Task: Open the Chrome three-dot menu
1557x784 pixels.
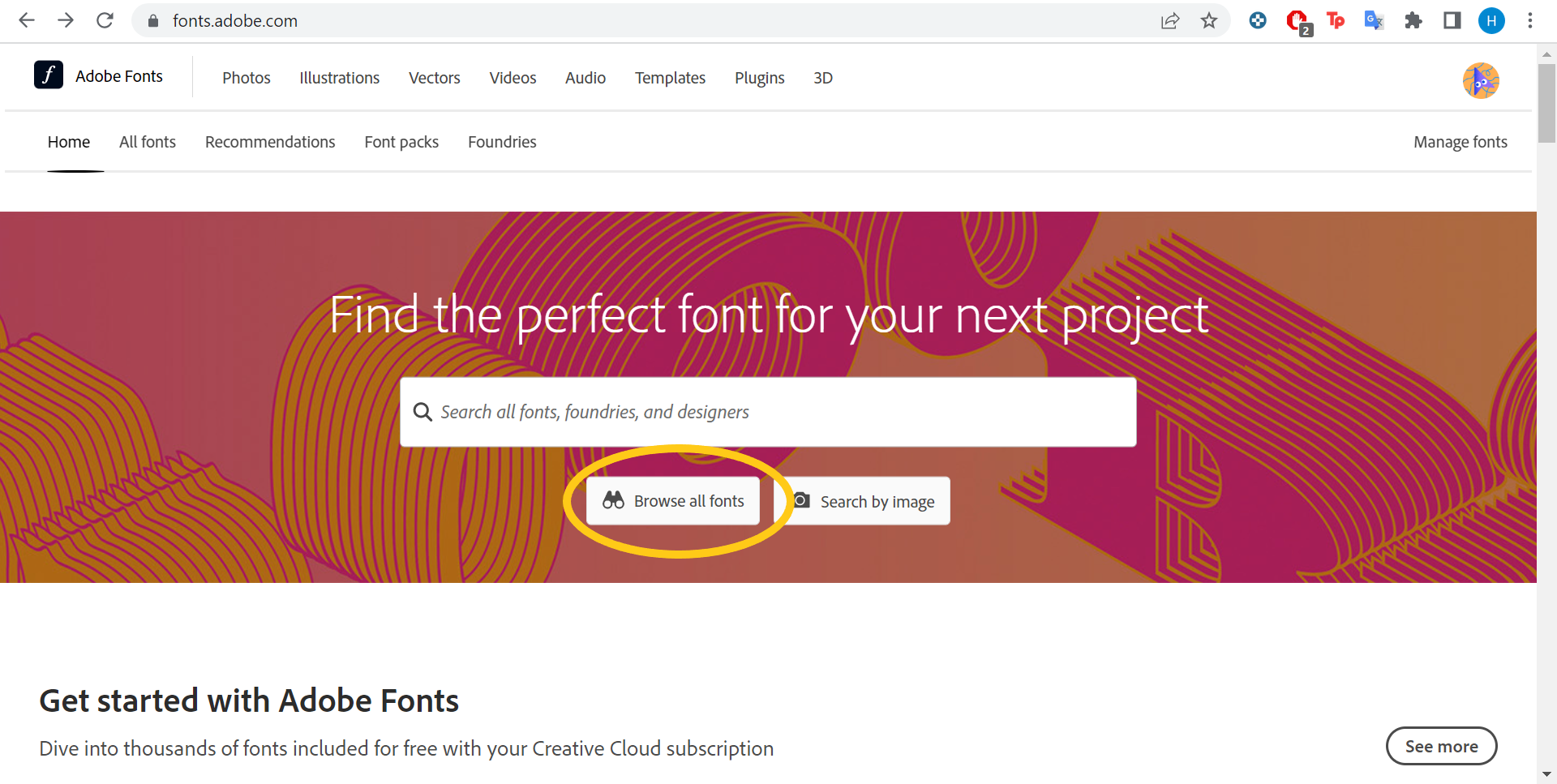Action: click(1530, 21)
